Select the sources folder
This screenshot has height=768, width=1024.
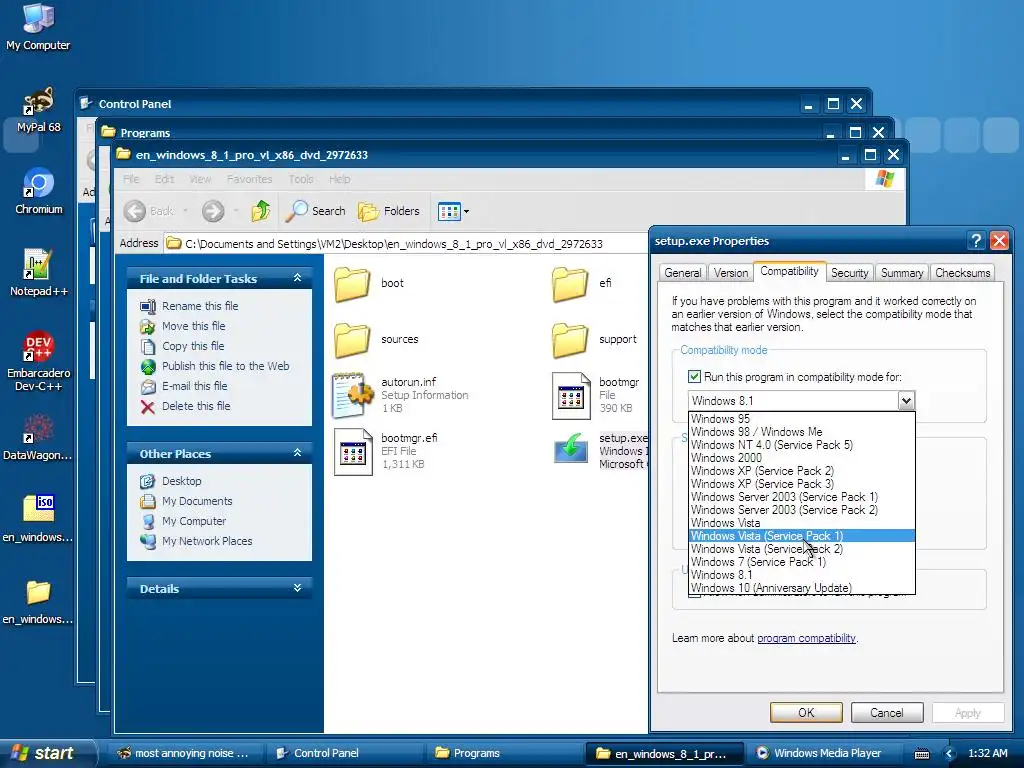(376, 339)
